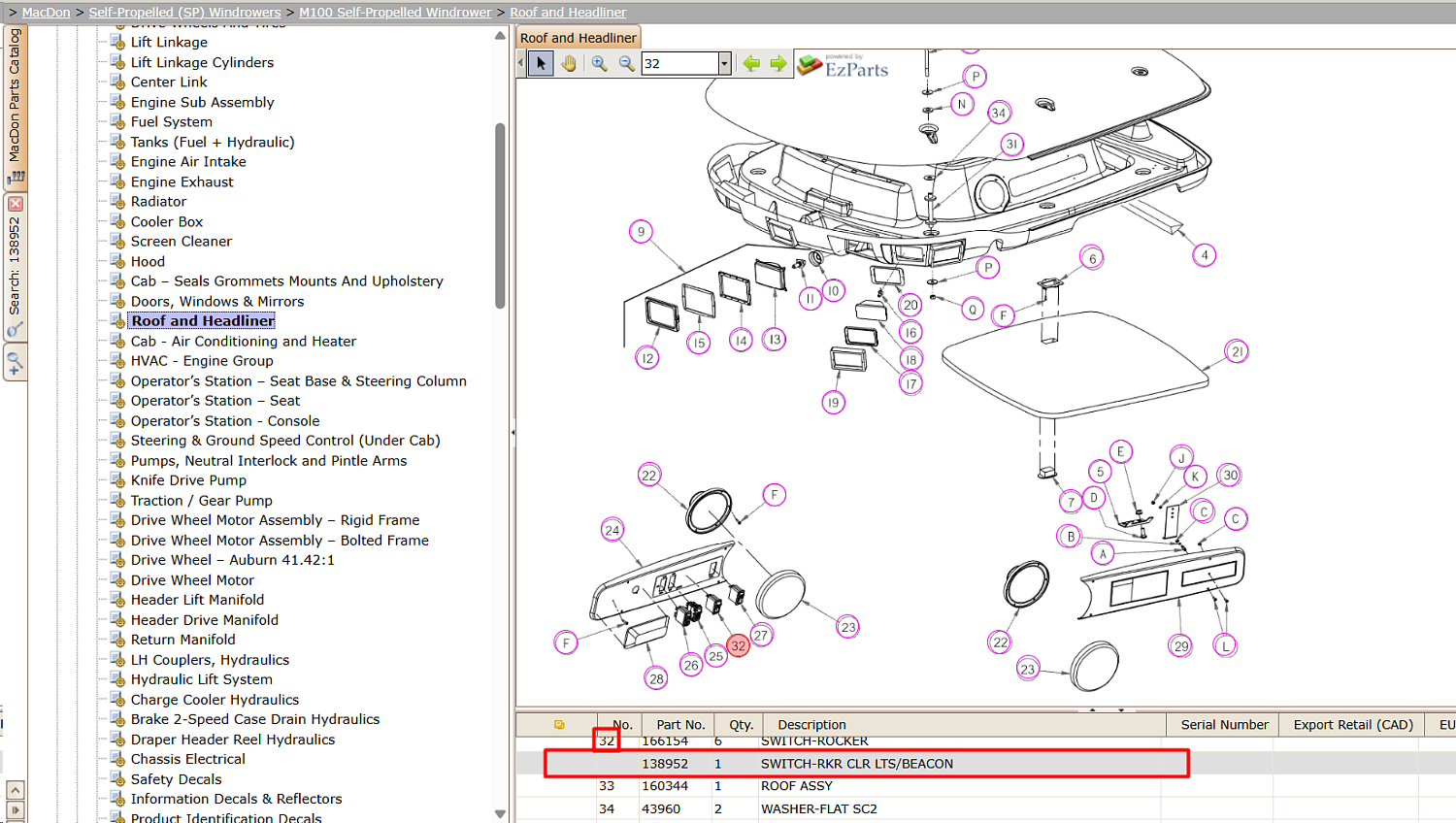The width and height of the screenshot is (1456, 823).
Task: Select Lift Linkage Cylinders in the tree
Action: tap(202, 62)
